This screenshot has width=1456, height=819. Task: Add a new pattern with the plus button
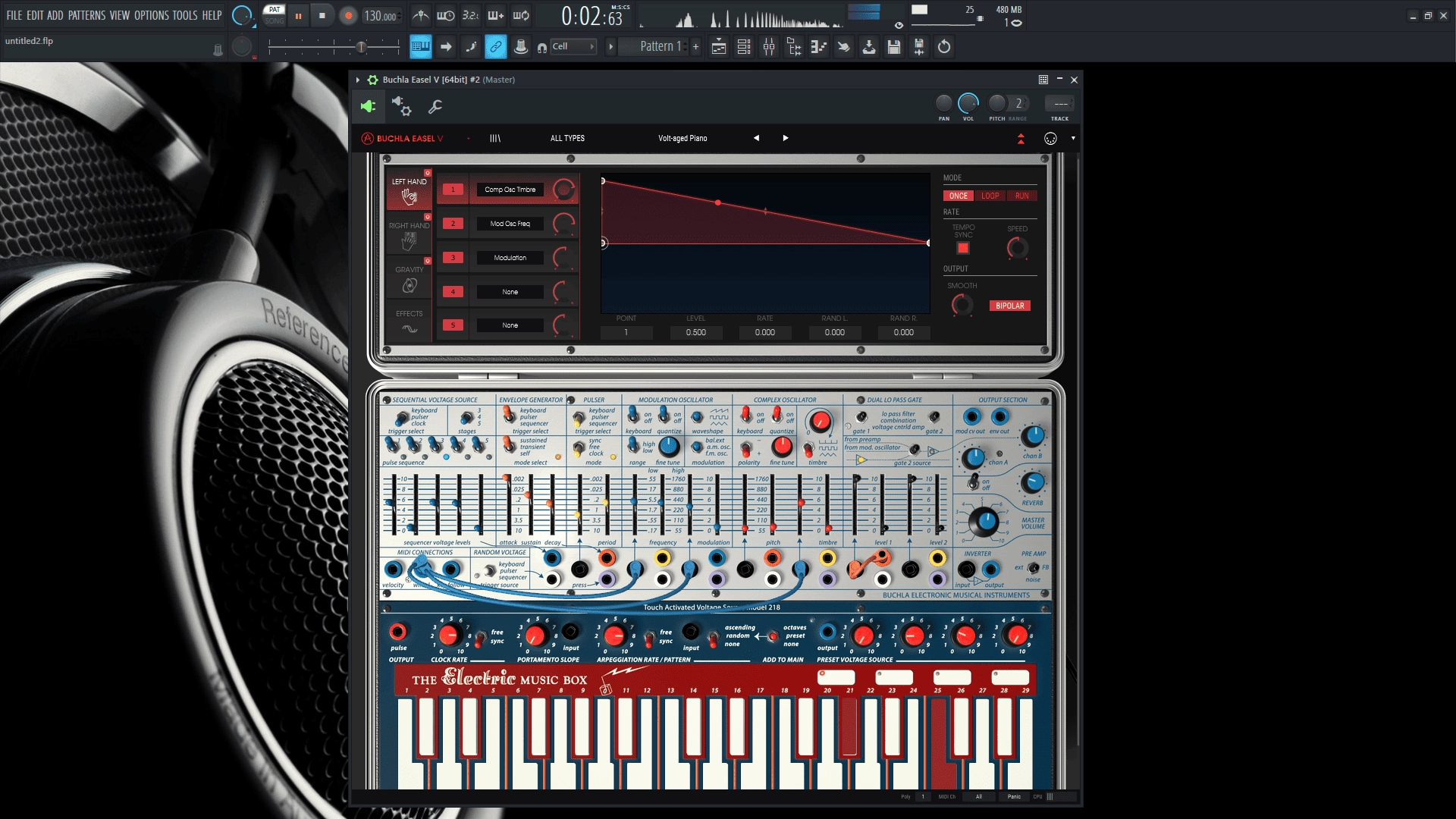click(695, 47)
